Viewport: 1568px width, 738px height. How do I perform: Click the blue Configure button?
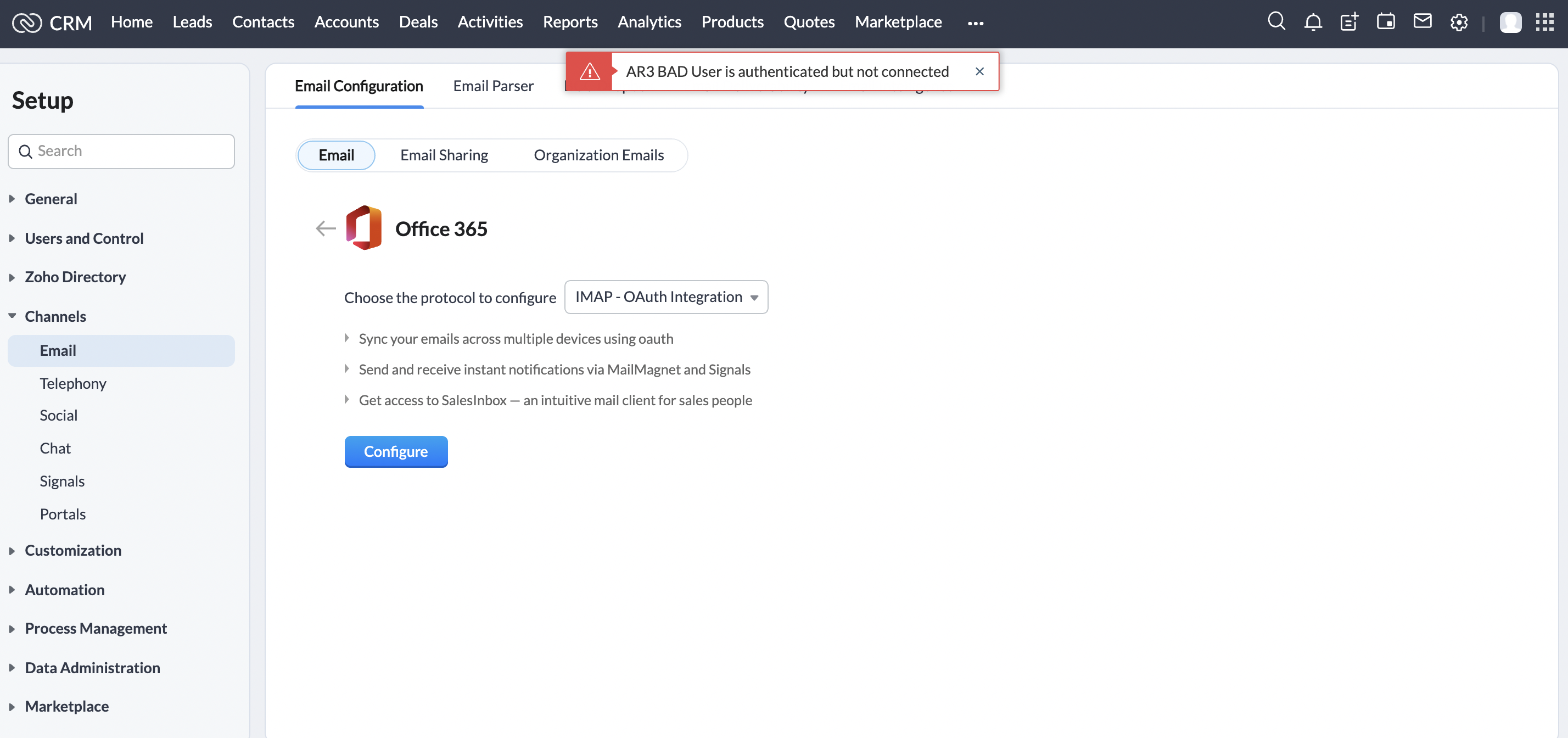396,451
